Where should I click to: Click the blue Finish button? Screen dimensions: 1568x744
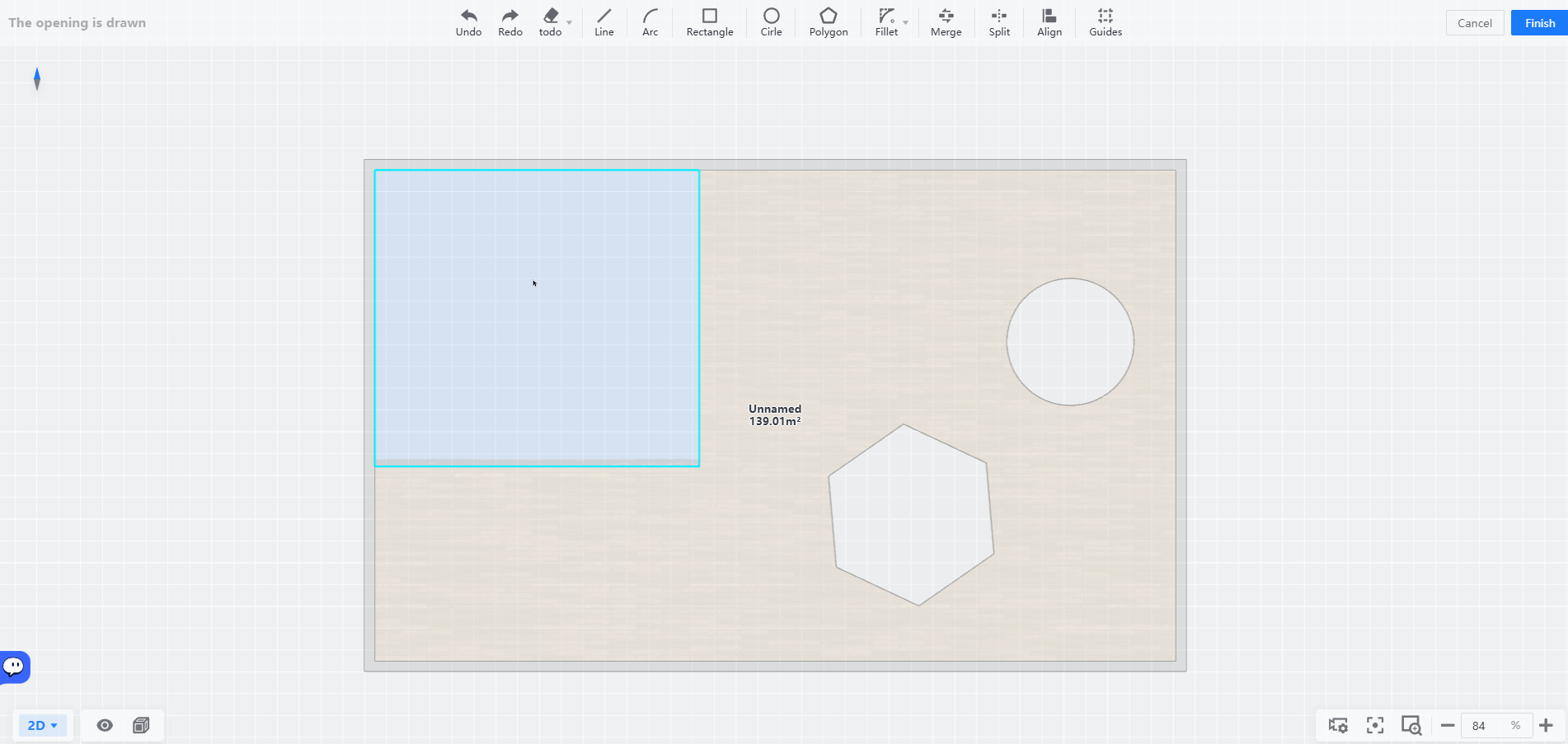(x=1539, y=23)
